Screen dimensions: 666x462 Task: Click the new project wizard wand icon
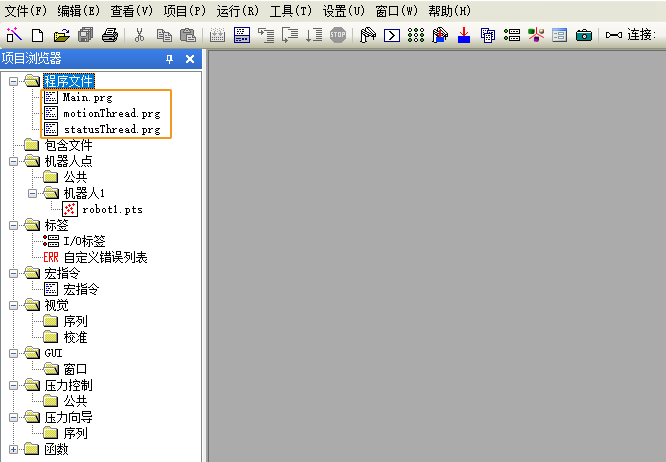pos(14,35)
